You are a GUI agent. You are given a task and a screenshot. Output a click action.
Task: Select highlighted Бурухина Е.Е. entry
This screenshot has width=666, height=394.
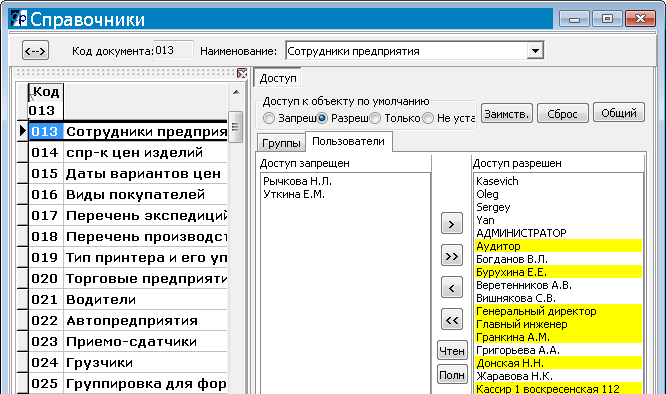[559, 272]
